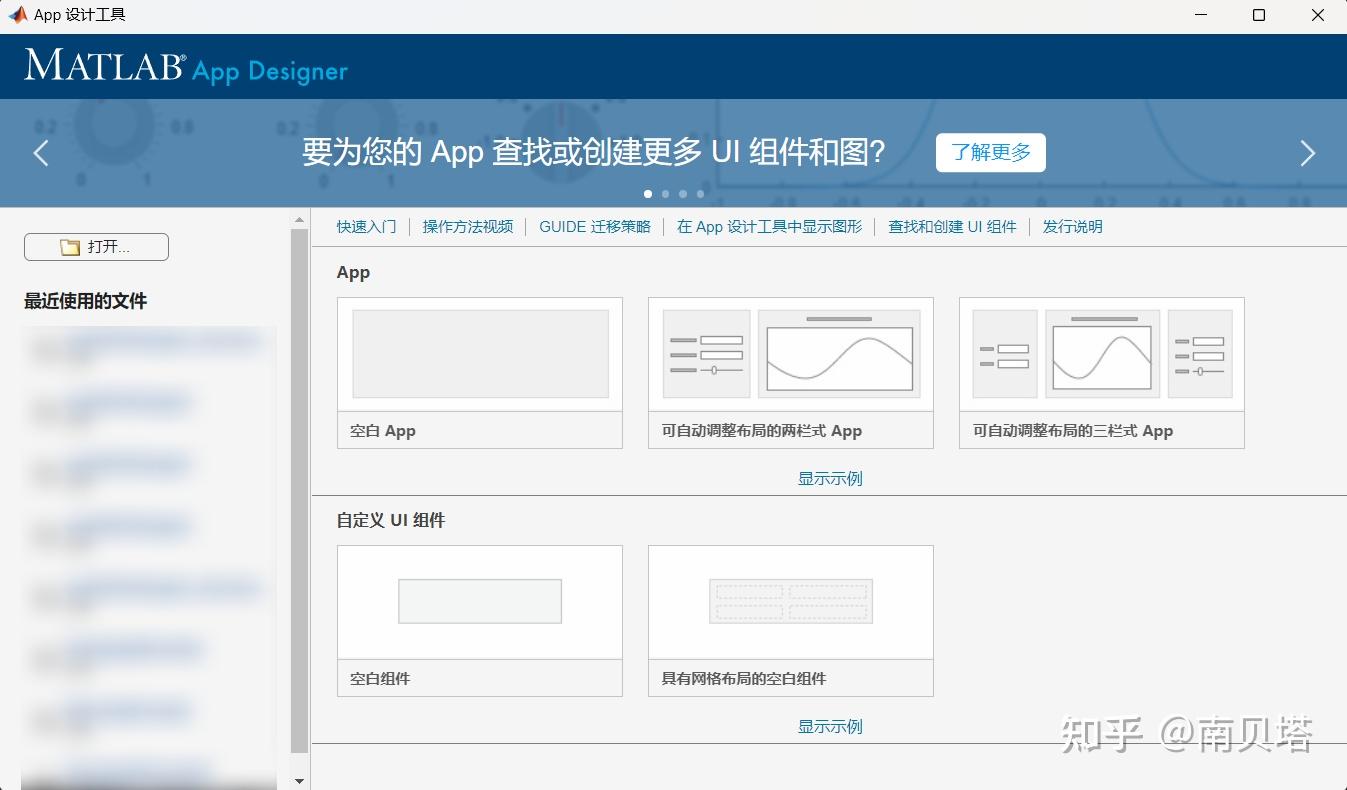Open the GUIDE 迁移策略 page
This screenshot has width=1347, height=790.
[x=594, y=226]
